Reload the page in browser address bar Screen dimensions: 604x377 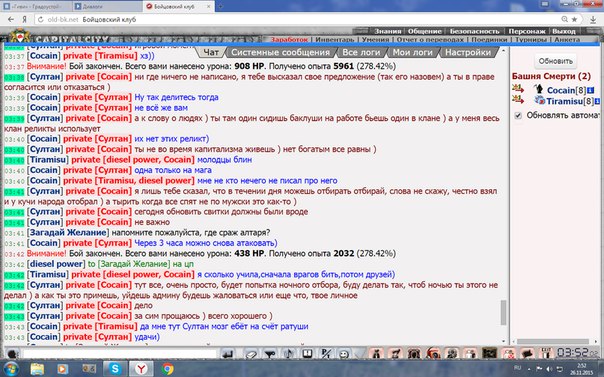click(x=40, y=19)
